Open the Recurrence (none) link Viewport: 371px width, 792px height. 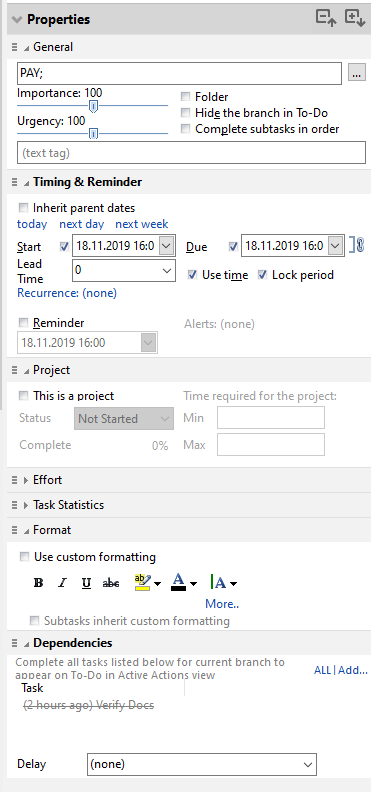(67, 293)
